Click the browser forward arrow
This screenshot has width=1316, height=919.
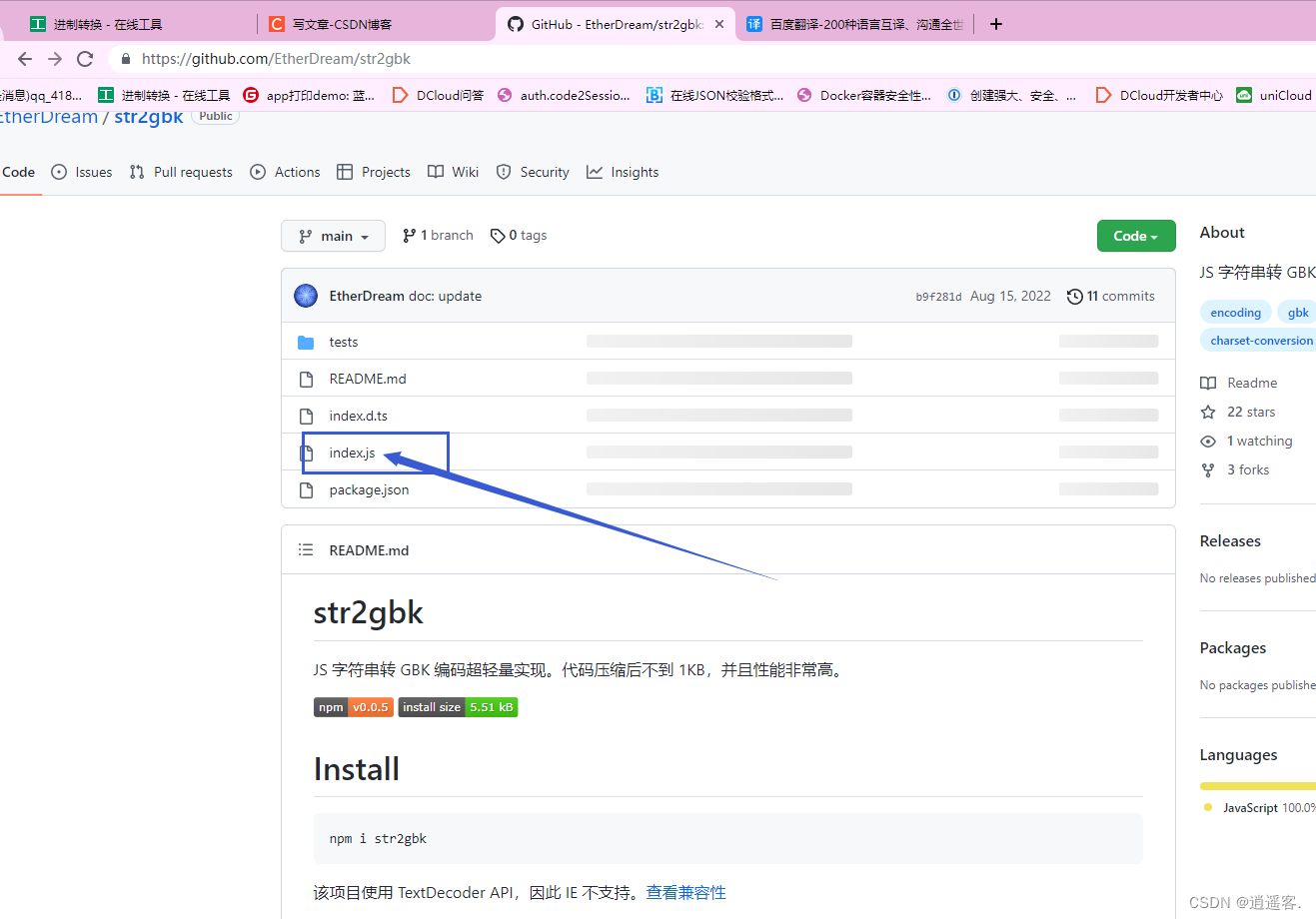[x=55, y=59]
